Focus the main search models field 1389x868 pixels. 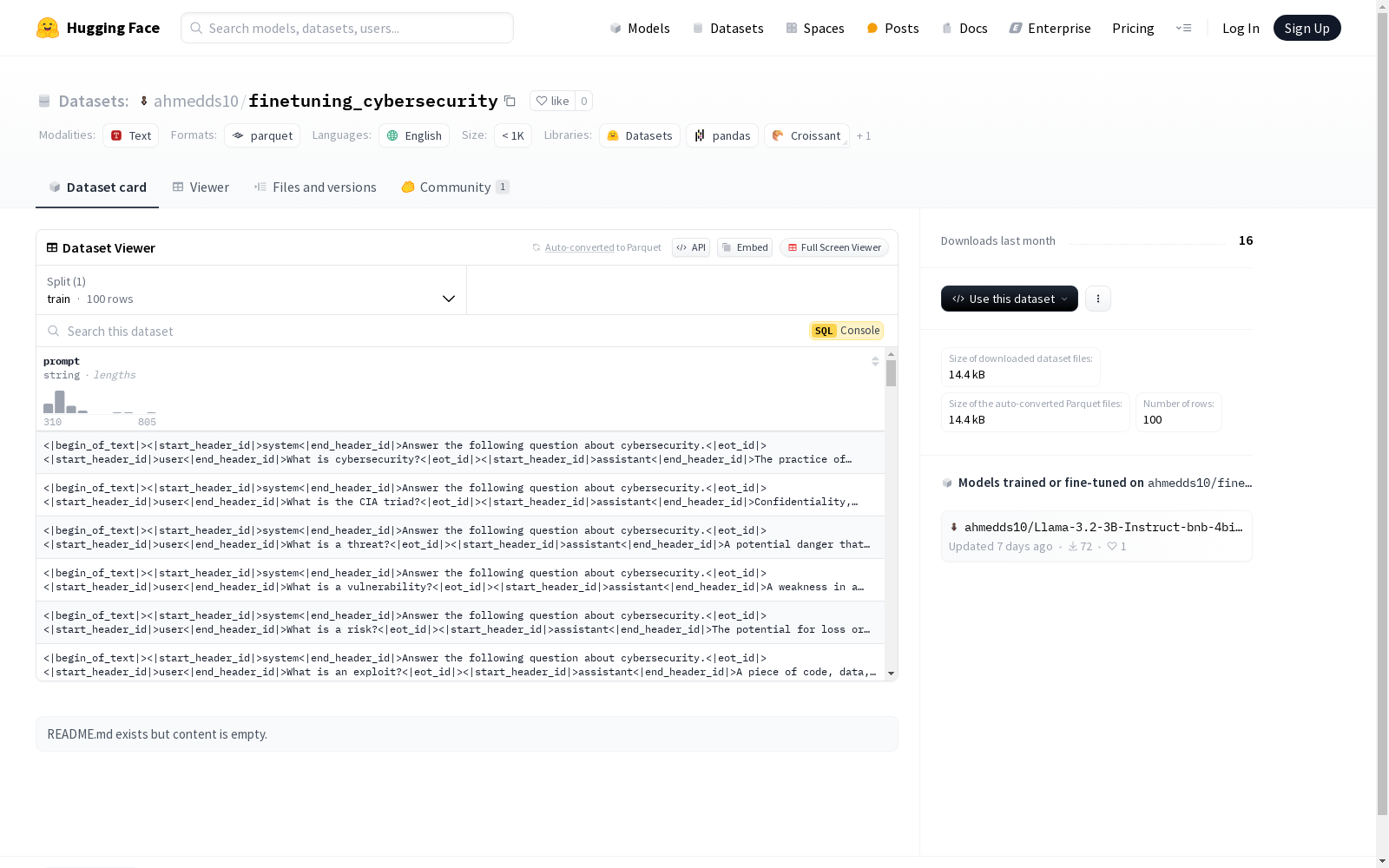pos(347,28)
